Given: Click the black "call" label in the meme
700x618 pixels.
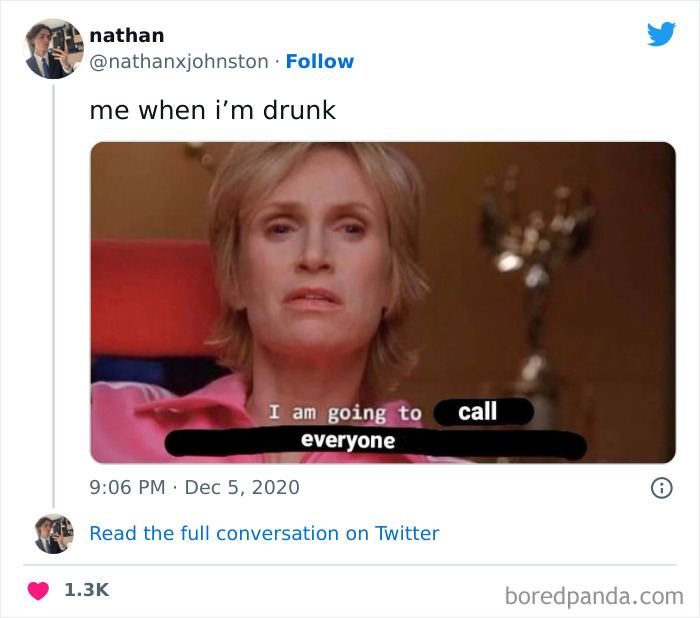Looking at the screenshot, I should click(x=478, y=411).
